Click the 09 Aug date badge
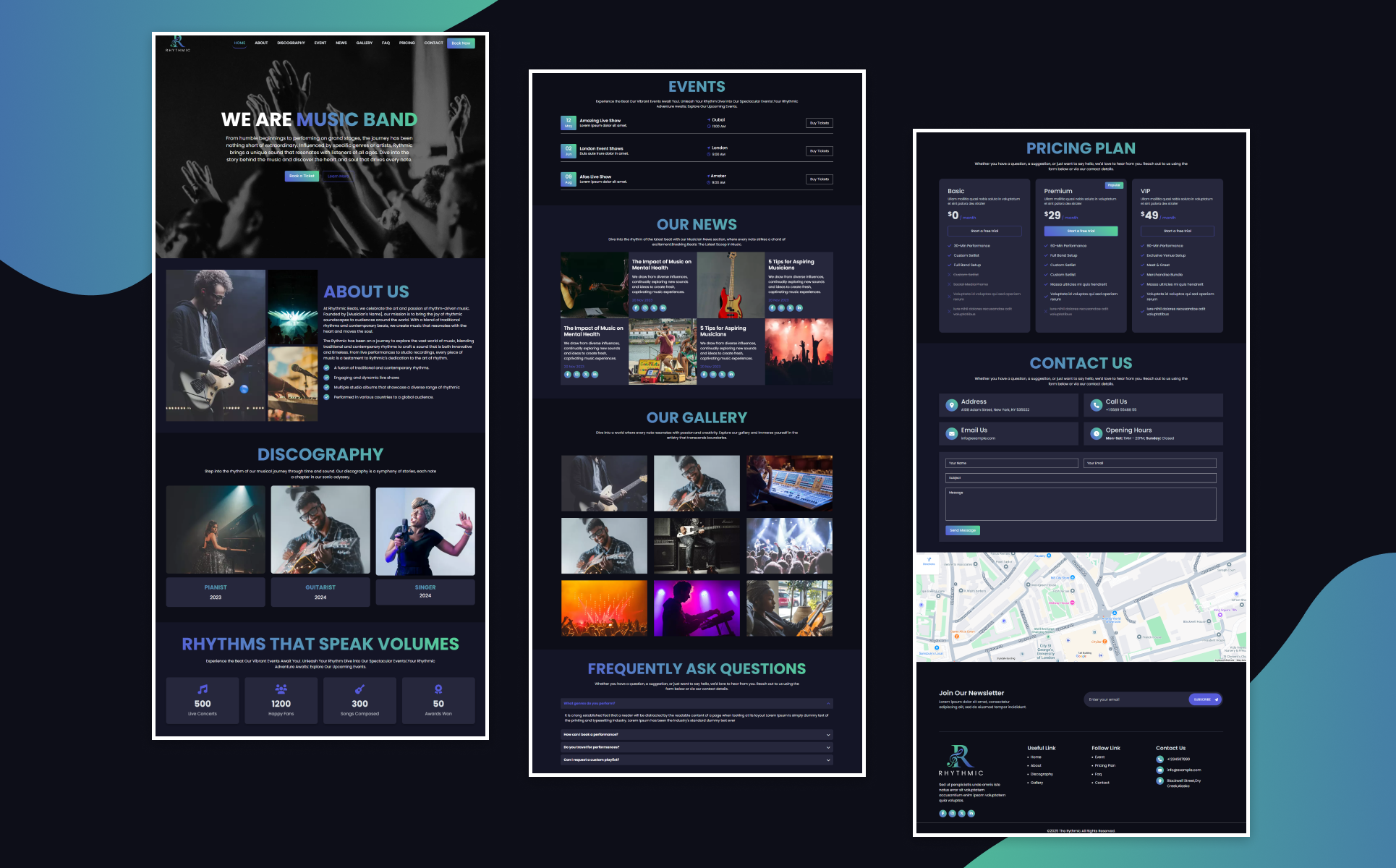Viewport: 1396px width, 868px height. [x=569, y=179]
